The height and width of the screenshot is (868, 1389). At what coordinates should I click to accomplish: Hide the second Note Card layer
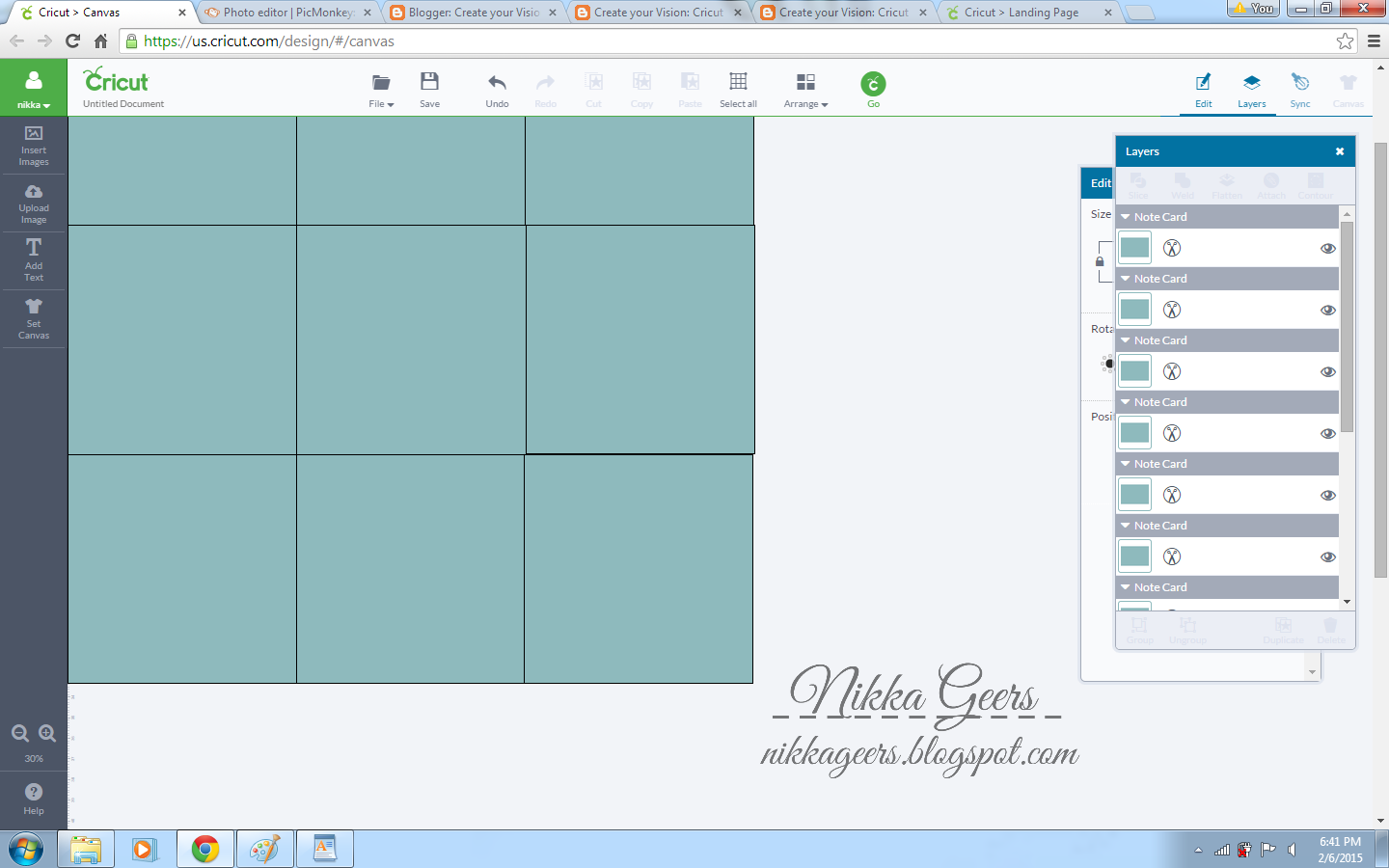tap(1328, 310)
